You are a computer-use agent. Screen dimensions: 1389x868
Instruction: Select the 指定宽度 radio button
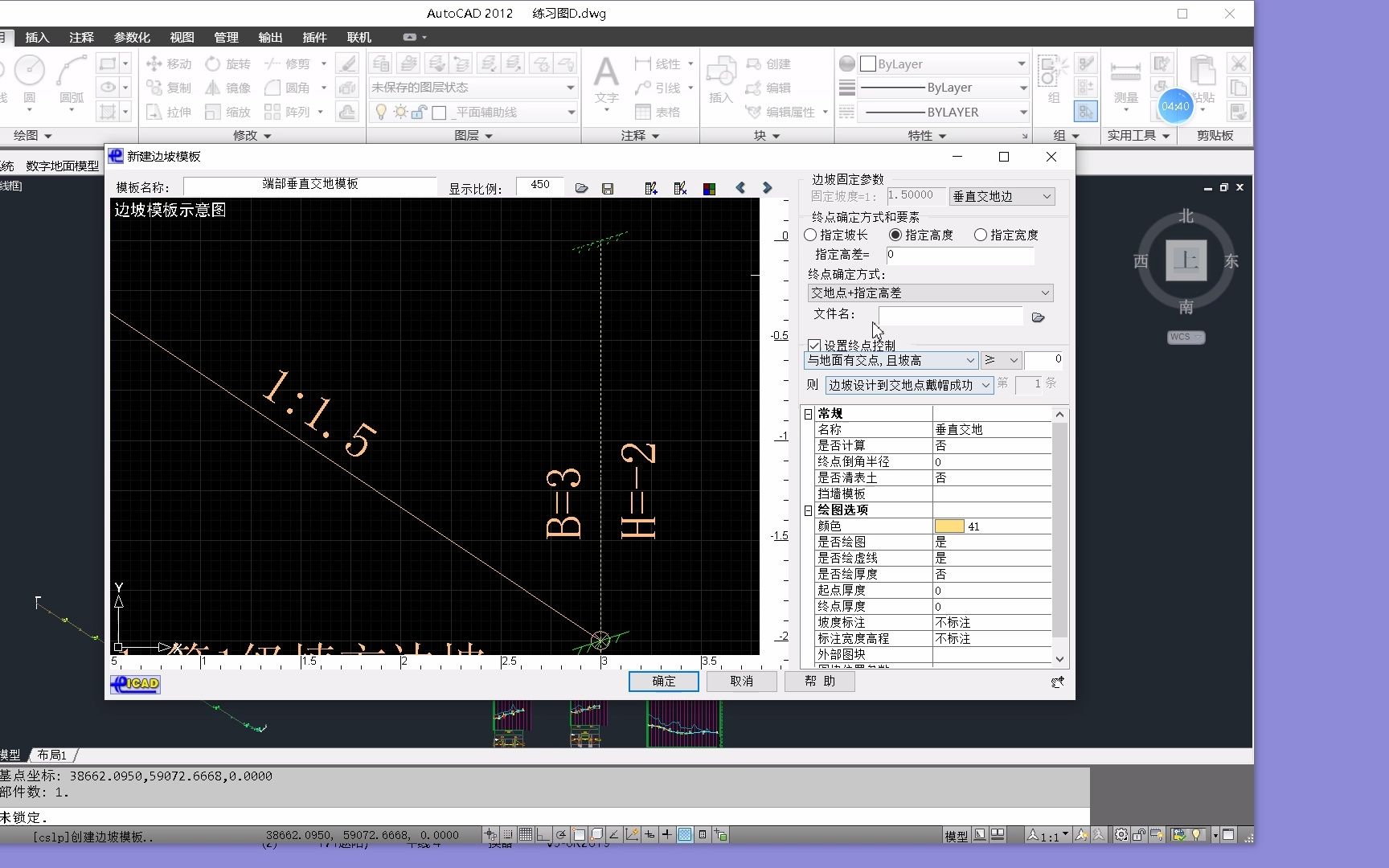[981, 235]
